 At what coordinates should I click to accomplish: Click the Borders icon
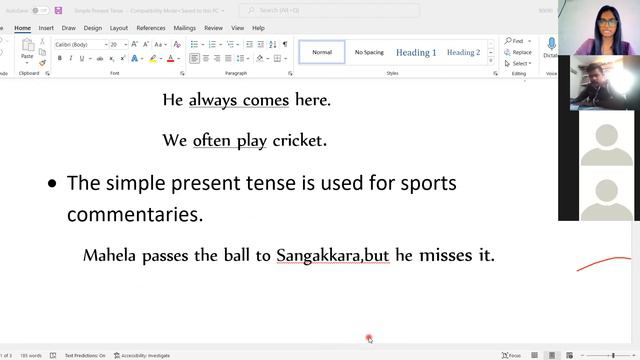[278, 59]
